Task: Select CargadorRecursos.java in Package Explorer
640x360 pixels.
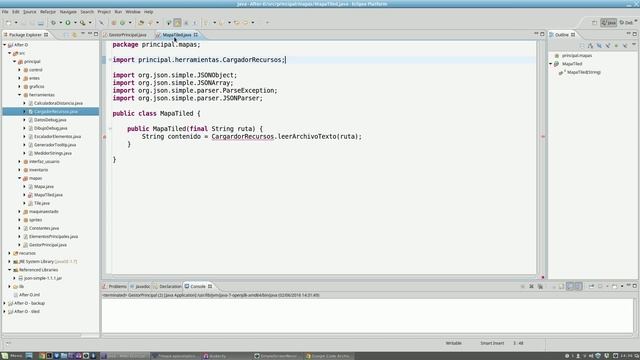Action: pyautogui.click(x=56, y=111)
